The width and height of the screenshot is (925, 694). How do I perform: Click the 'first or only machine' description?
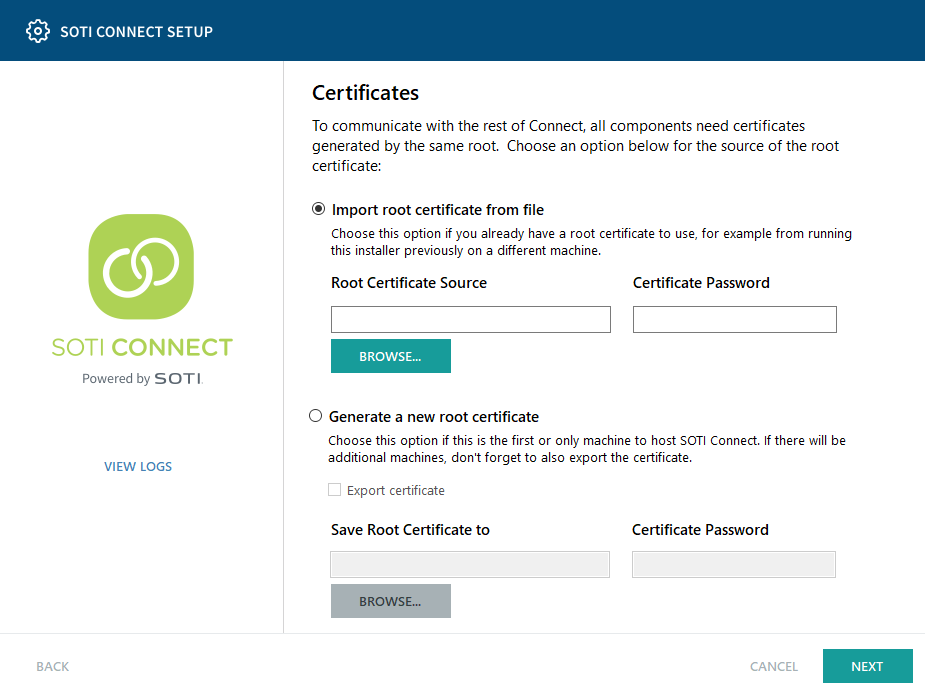pyautogui.click(x=587, y=449)
